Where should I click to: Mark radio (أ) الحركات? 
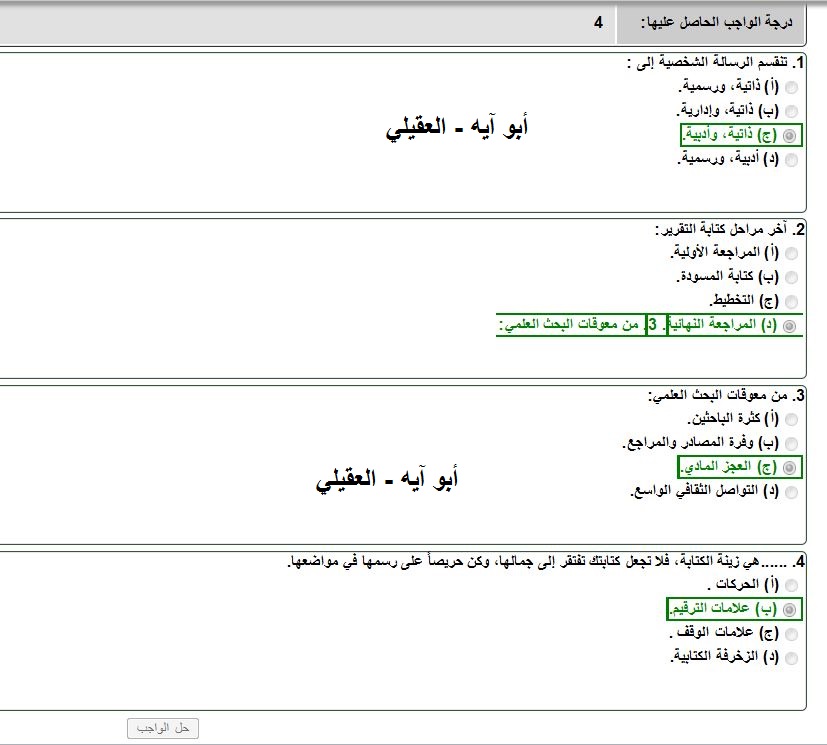[791, 585]
